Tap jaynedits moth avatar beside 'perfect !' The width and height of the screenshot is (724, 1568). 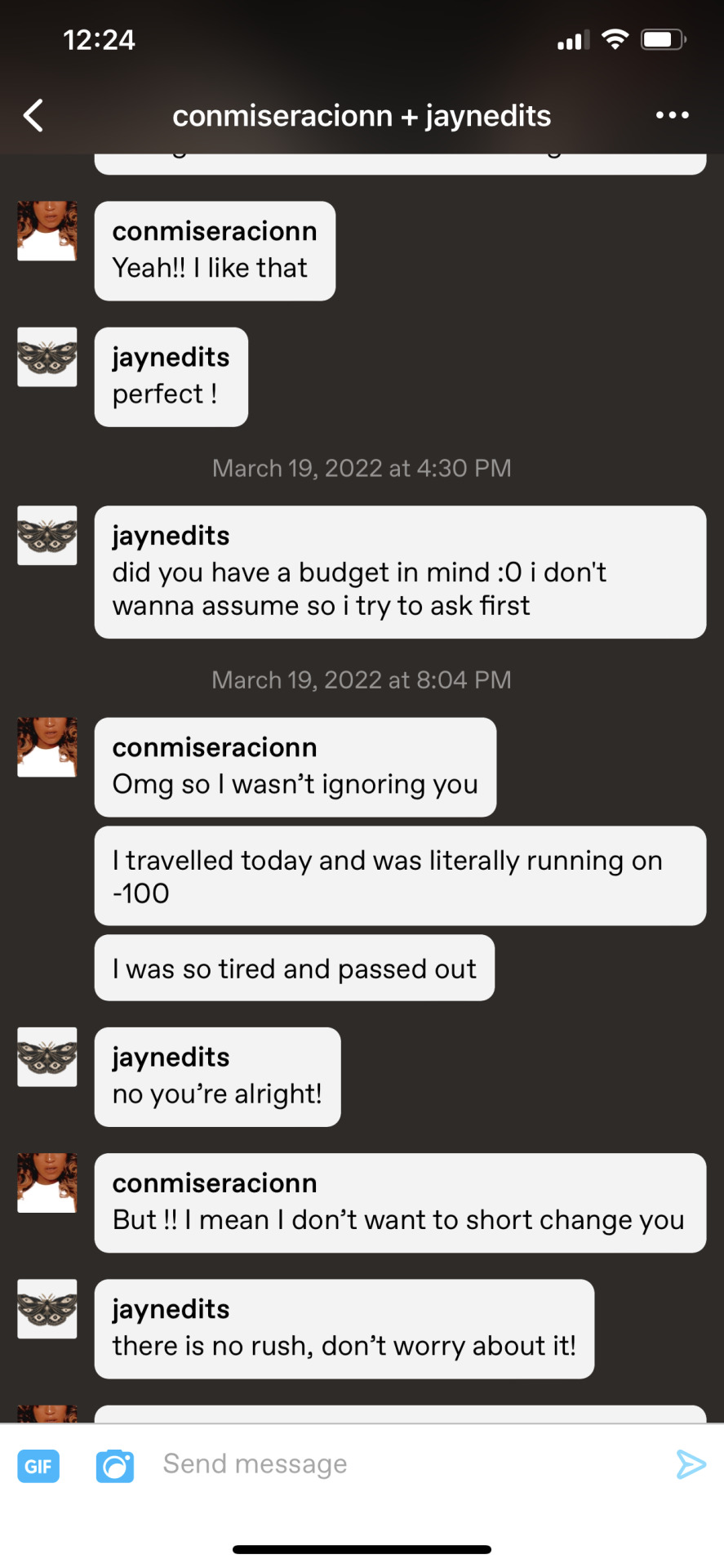click(47, 357)
